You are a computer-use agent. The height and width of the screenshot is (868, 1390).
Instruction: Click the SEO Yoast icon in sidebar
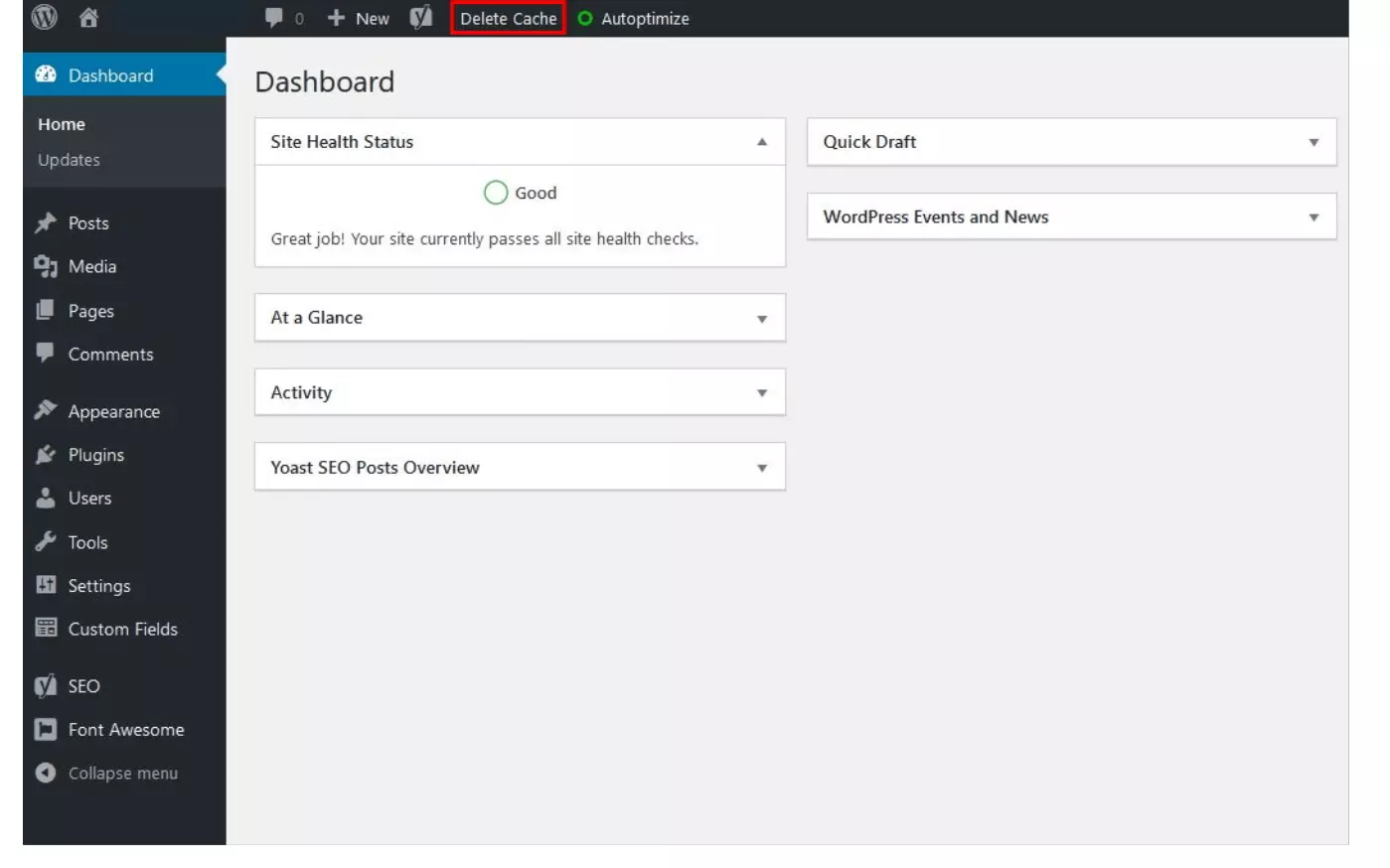click(46, 685)
